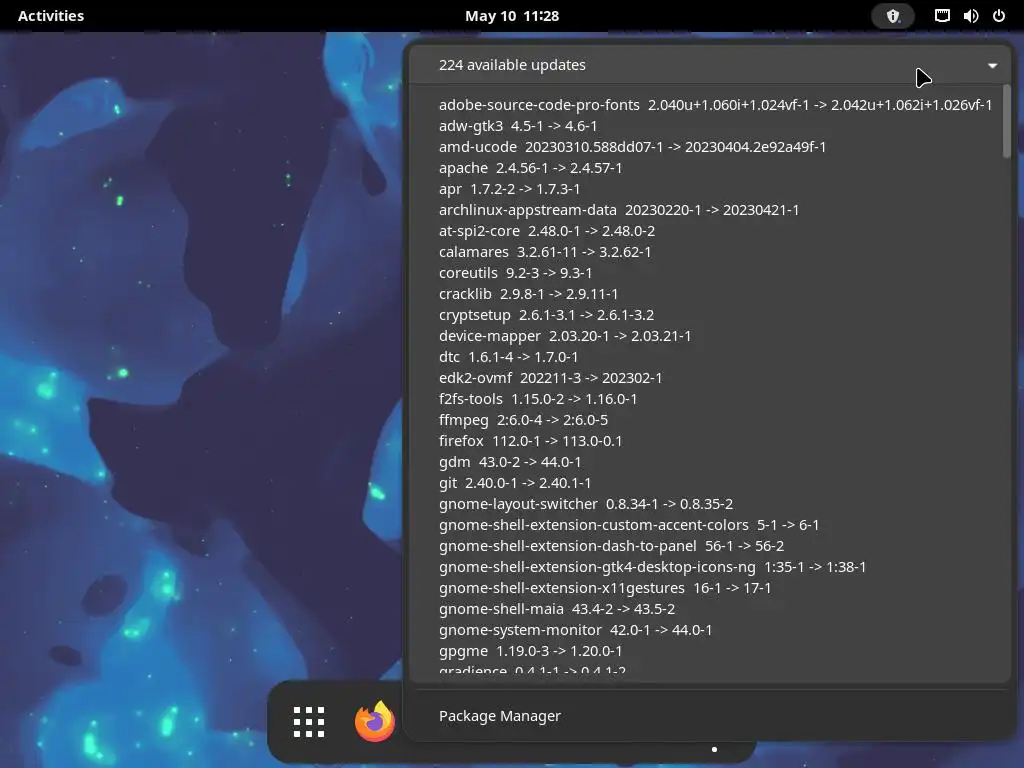Select the device-mapper update row
Screen dimensions: 1024x768
565,336
